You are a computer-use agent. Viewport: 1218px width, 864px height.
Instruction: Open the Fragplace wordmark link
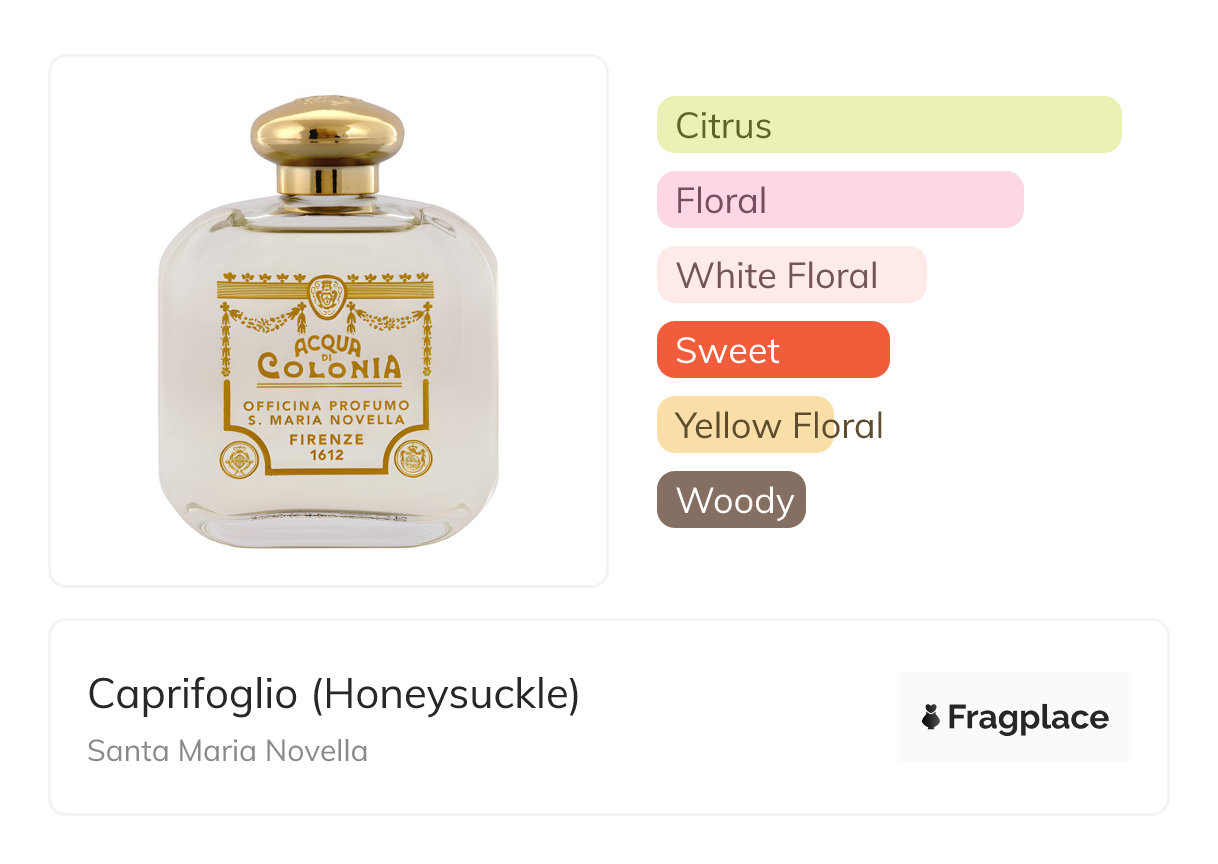point(1028,717)
